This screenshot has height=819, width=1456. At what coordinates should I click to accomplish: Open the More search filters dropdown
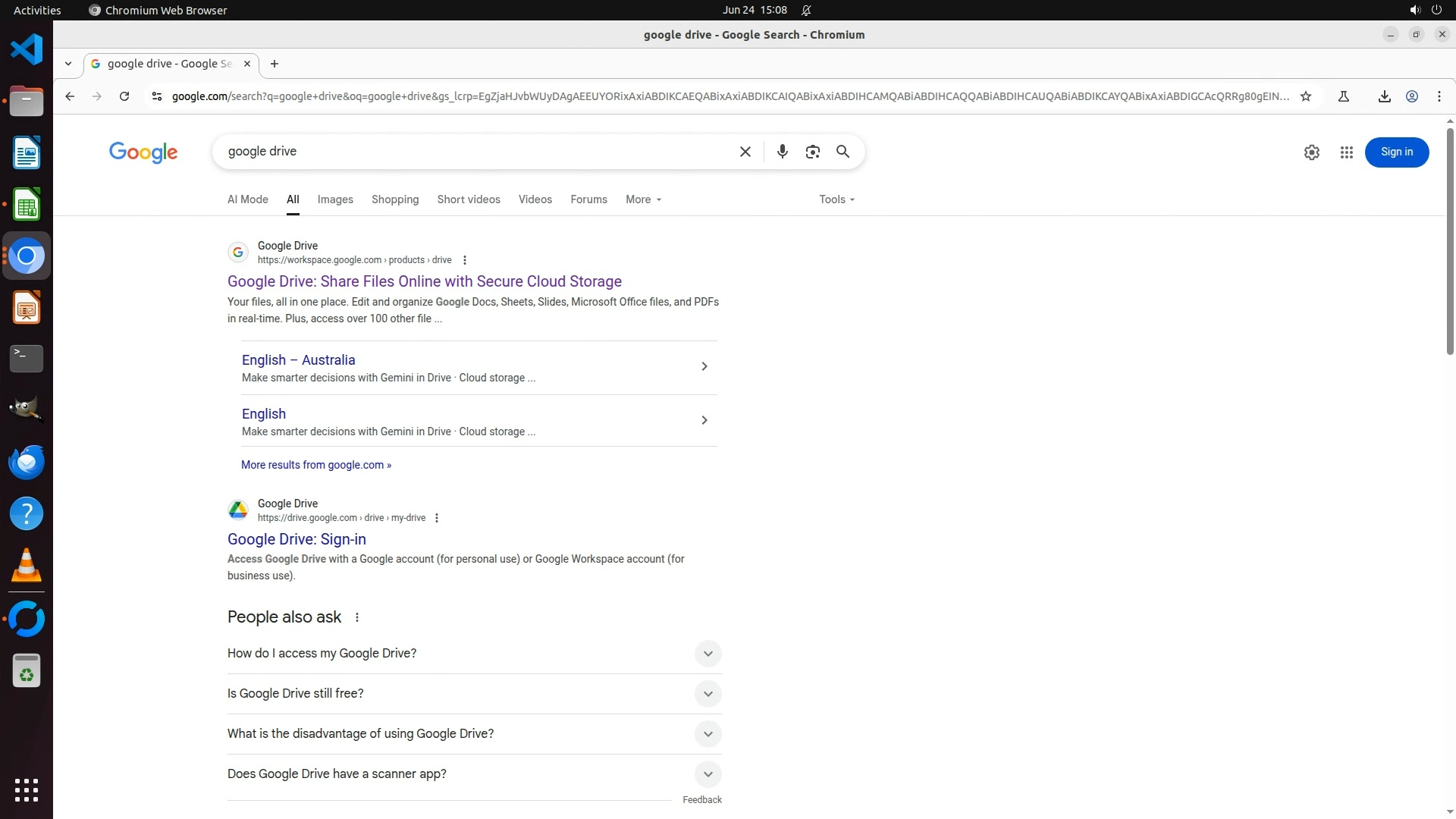click(643, 199)
